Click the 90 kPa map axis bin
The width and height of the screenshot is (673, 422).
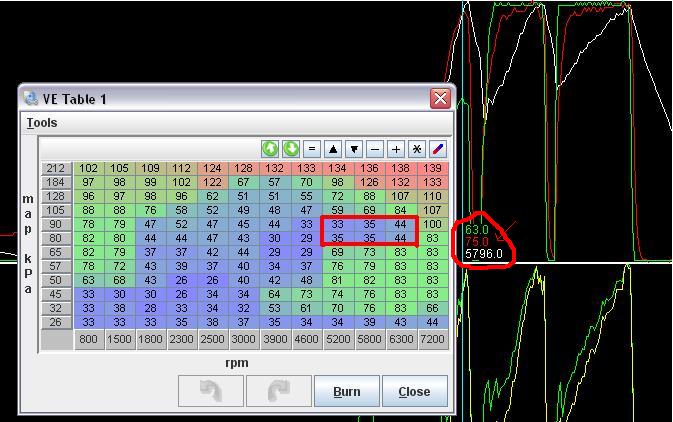coord(56,225)
